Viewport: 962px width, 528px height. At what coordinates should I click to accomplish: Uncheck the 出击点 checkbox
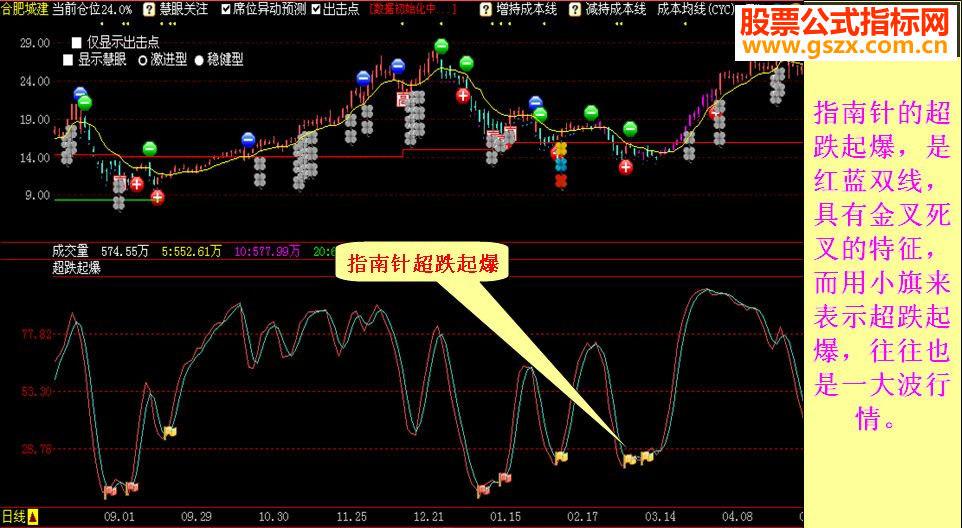316,9
